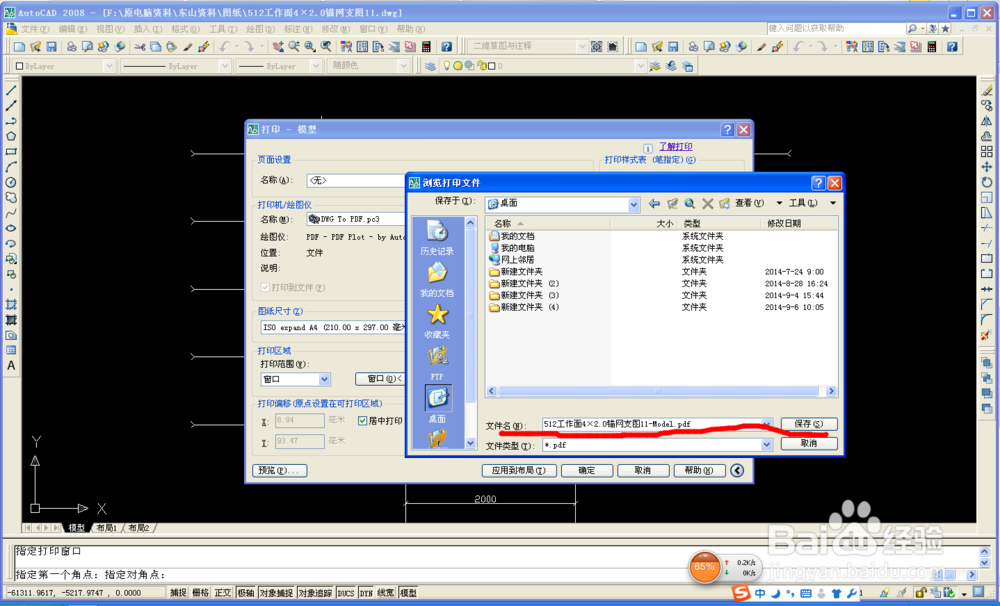Click the Zoom realtime icon

tap(294, 47)
